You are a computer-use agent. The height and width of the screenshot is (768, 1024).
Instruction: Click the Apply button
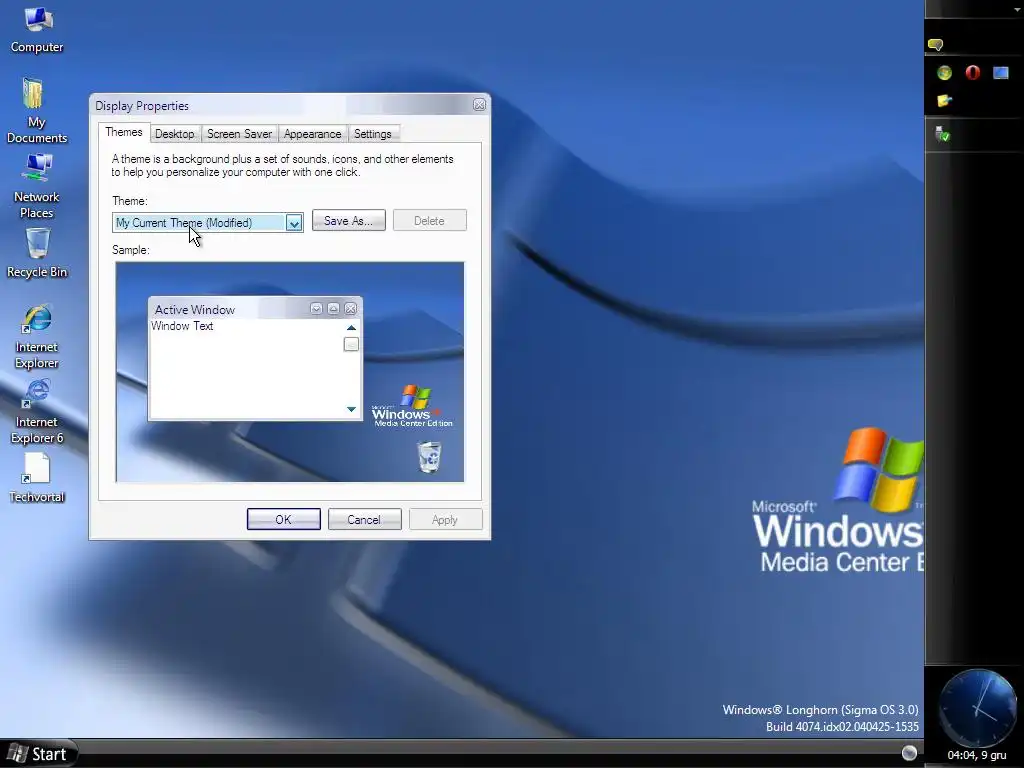tap(445, 519)
